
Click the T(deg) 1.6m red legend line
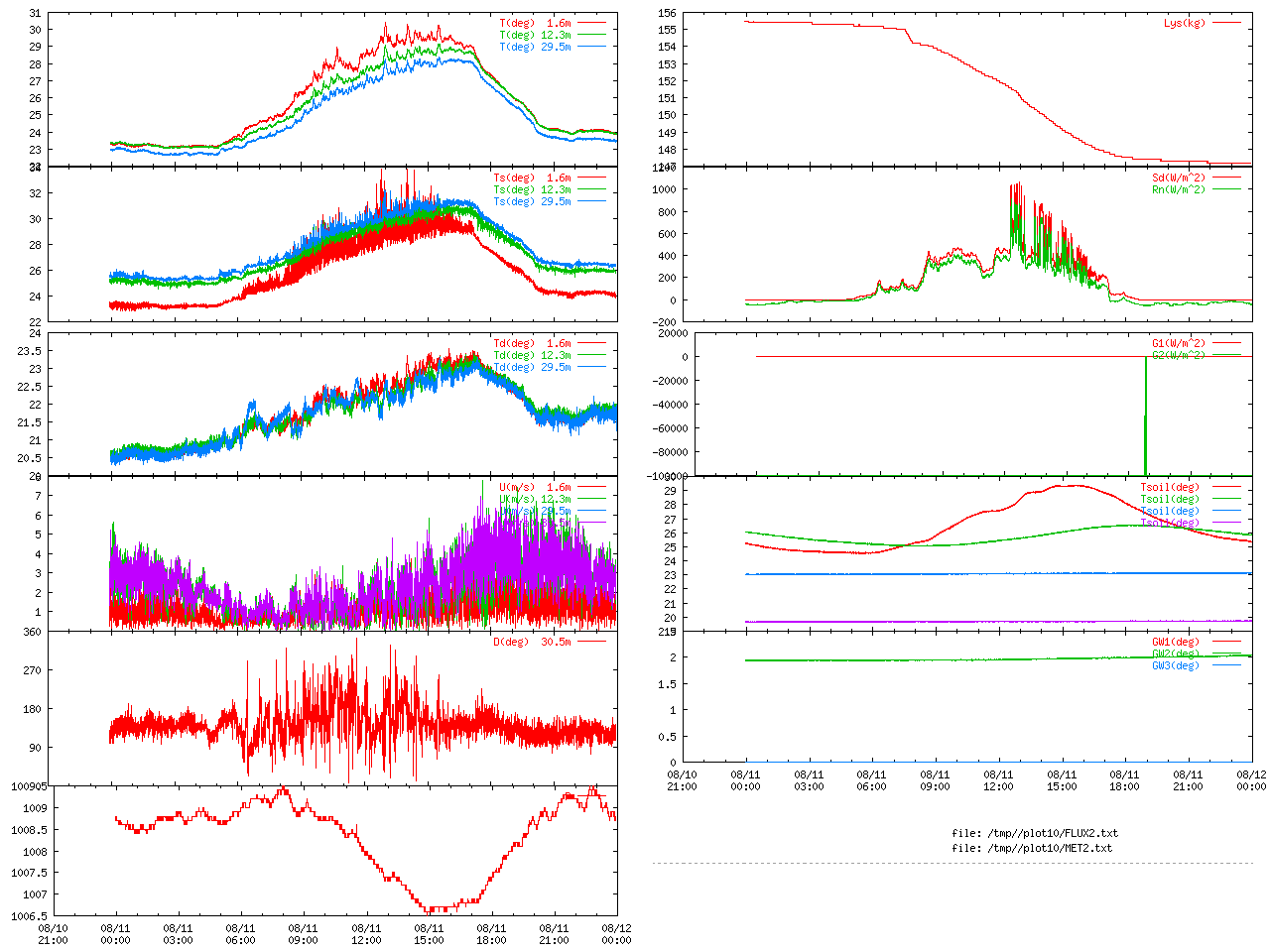pos(591,23)
